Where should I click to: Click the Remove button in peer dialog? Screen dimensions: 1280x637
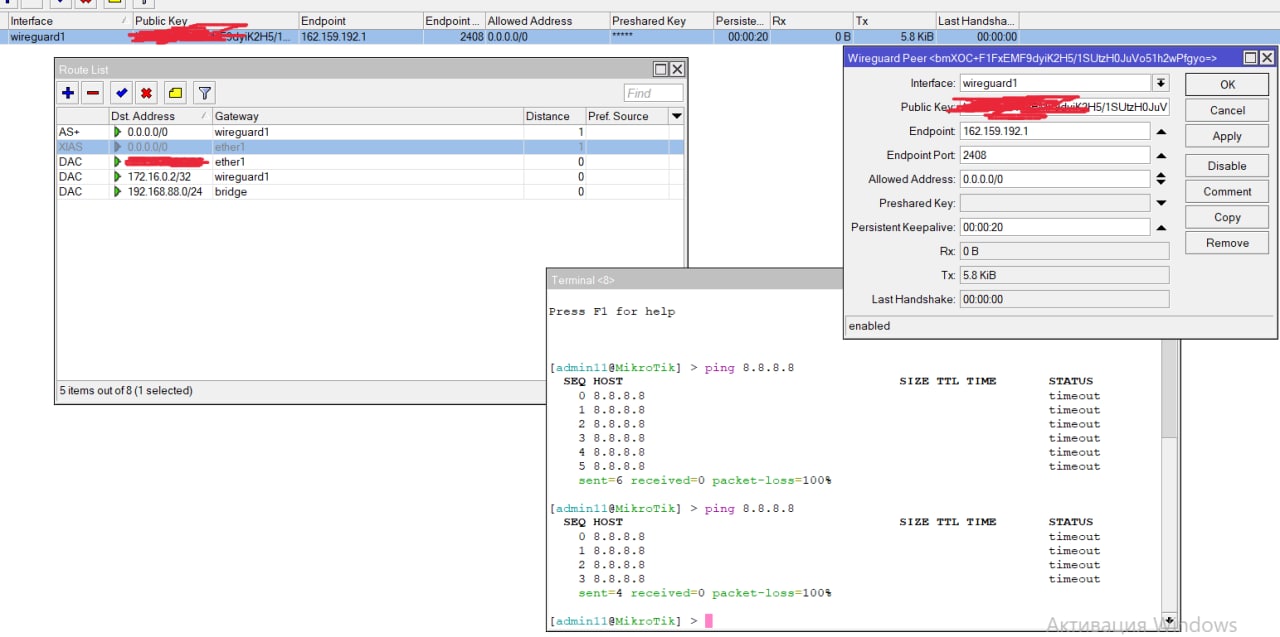click(x=1227, y=243)
